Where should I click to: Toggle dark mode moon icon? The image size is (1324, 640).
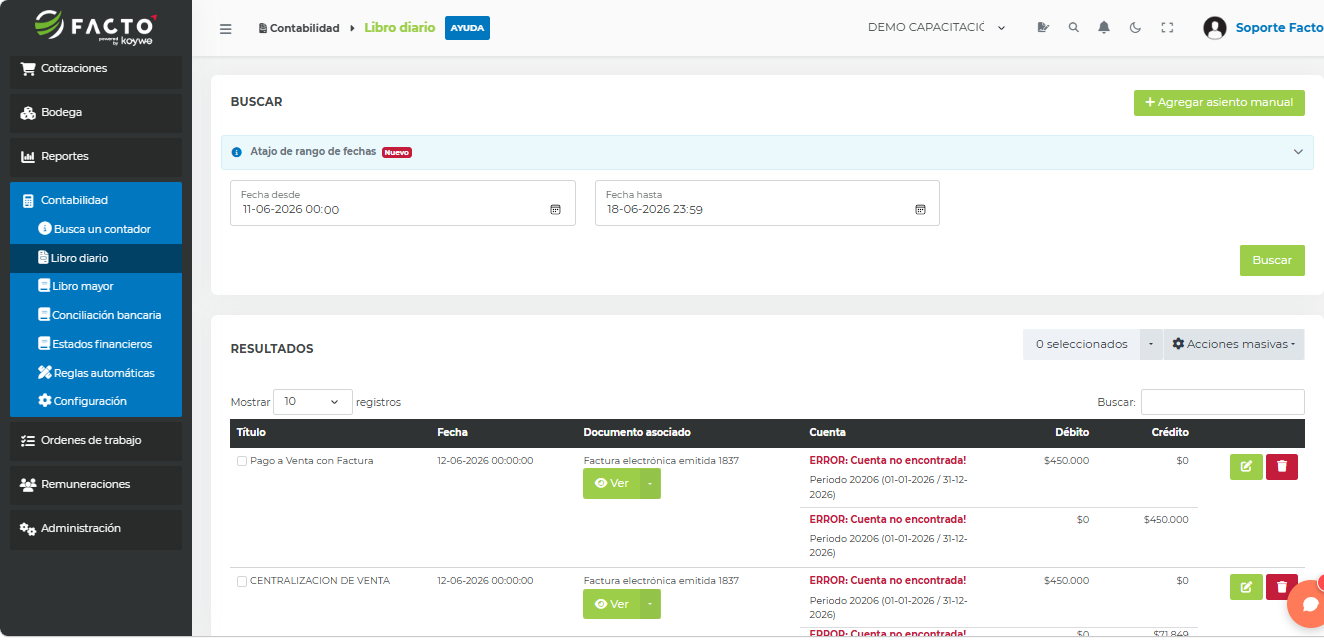(x=1135, y=28)
